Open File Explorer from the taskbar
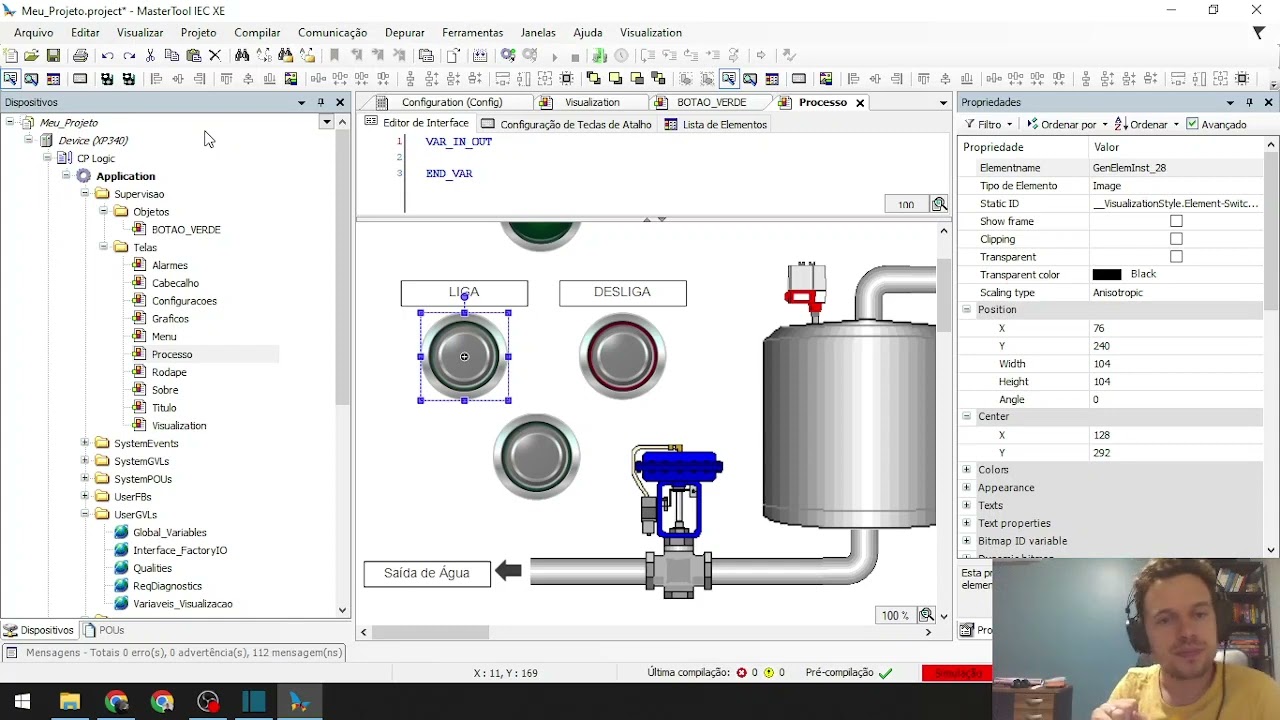This screenshot has width=1280, height=720. (70, 702)
